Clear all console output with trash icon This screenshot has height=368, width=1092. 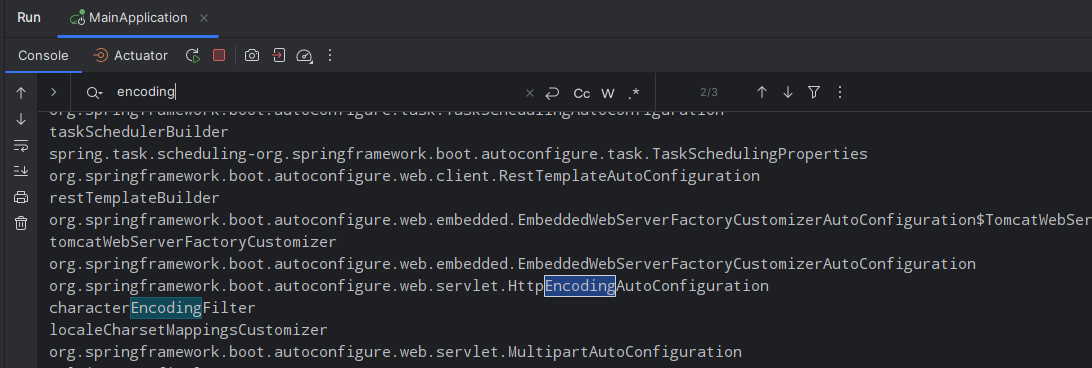pyautogui.click(x=21, y=223)
